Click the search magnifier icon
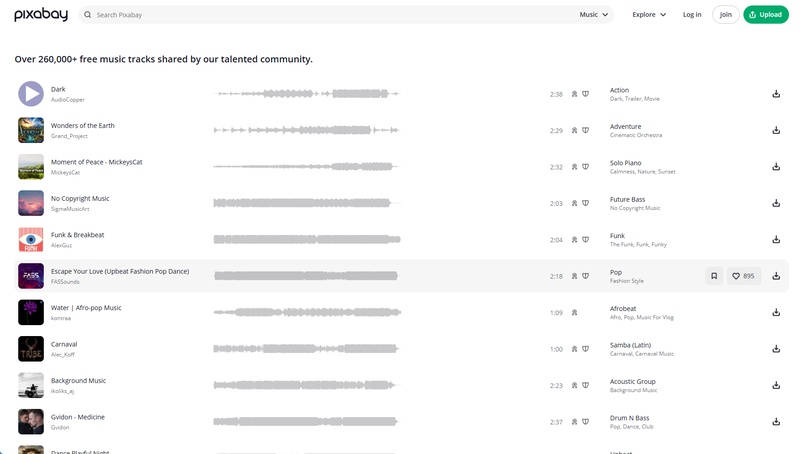The height and width of the screenshot is (454, 800). pyautogui.click(x=88, y=15)
